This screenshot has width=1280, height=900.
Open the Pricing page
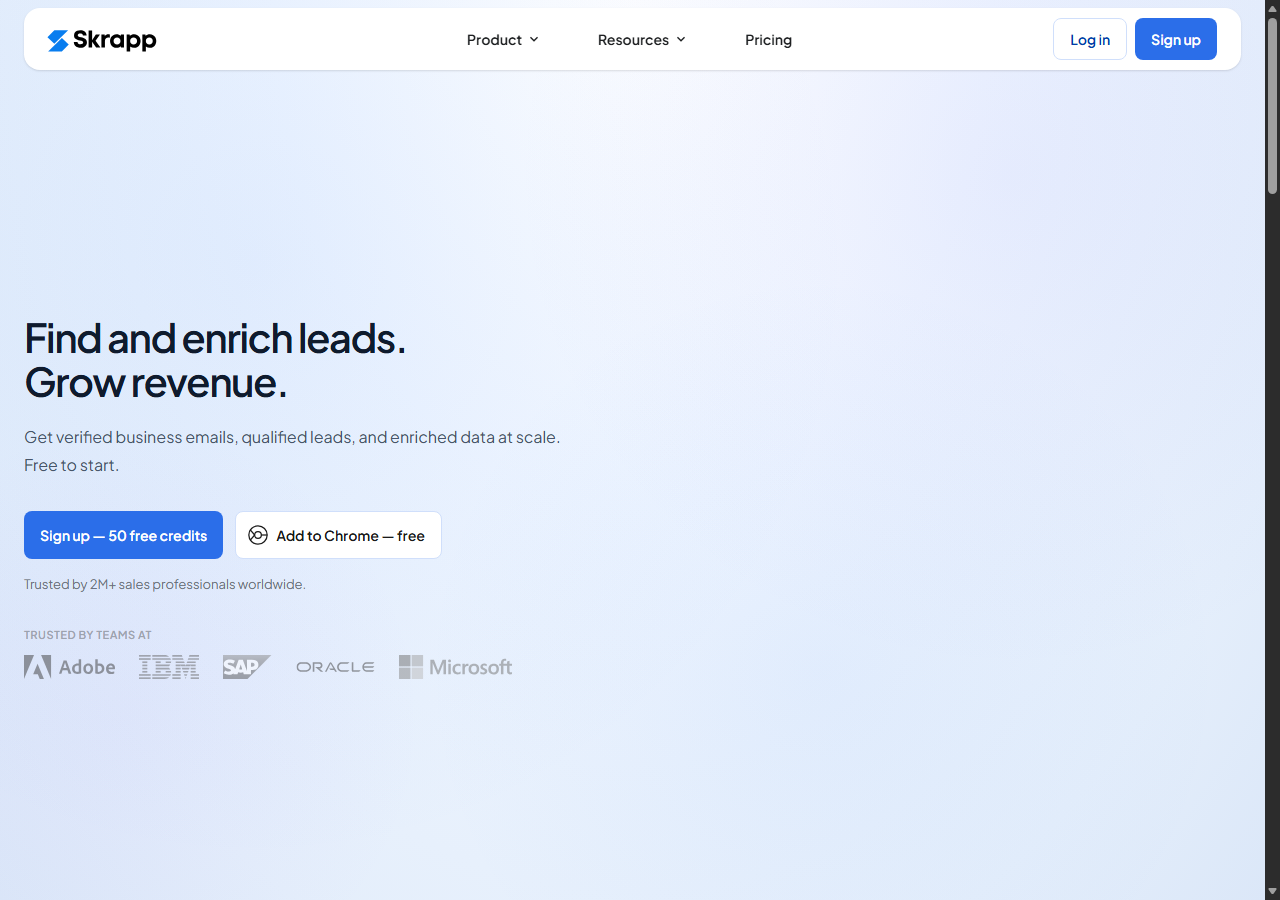coord(768,40)
